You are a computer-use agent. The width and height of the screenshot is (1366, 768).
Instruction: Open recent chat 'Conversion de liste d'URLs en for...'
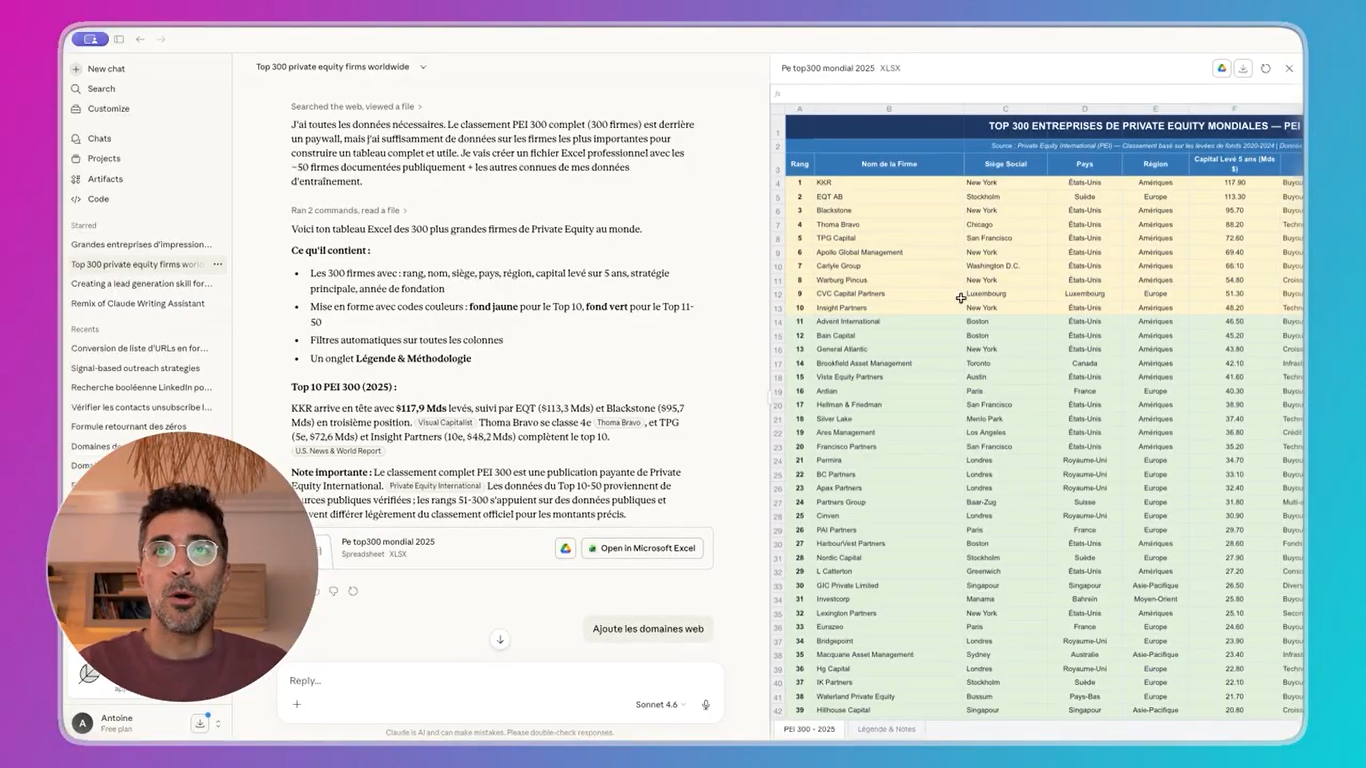click(140, 348)
